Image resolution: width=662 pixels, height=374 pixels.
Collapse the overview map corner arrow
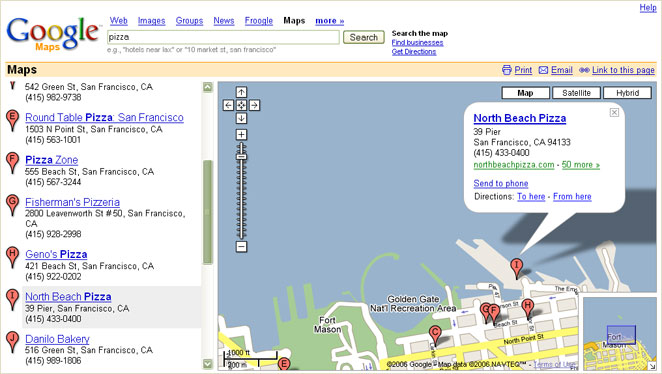(653, 366)
